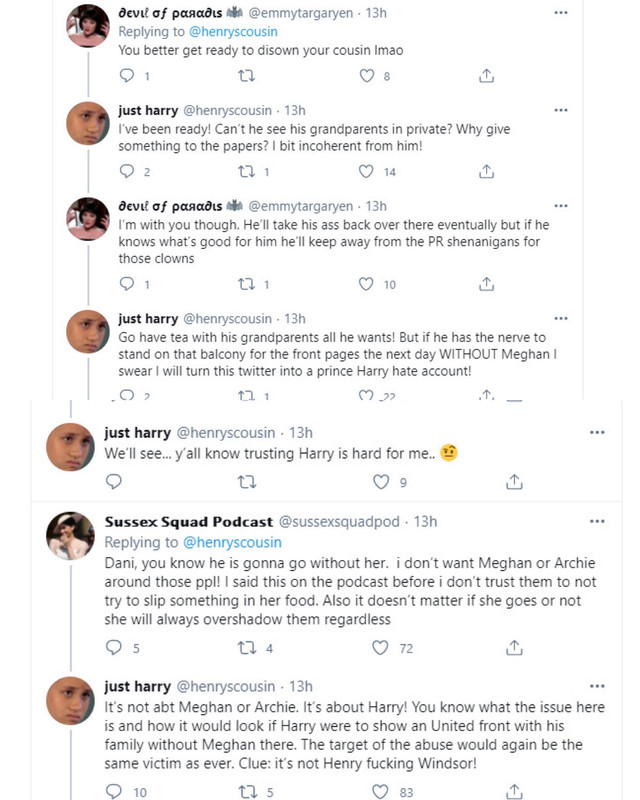
Task: Open more options on 'We'll see...' tweet
Action: 597,432
